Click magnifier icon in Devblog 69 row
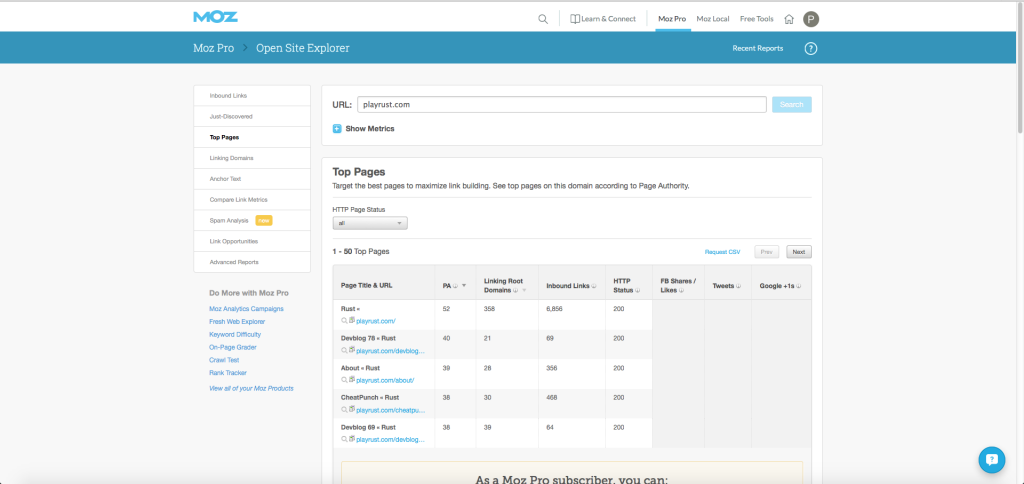Screen dimensions: 1024x484 point(344,440)
